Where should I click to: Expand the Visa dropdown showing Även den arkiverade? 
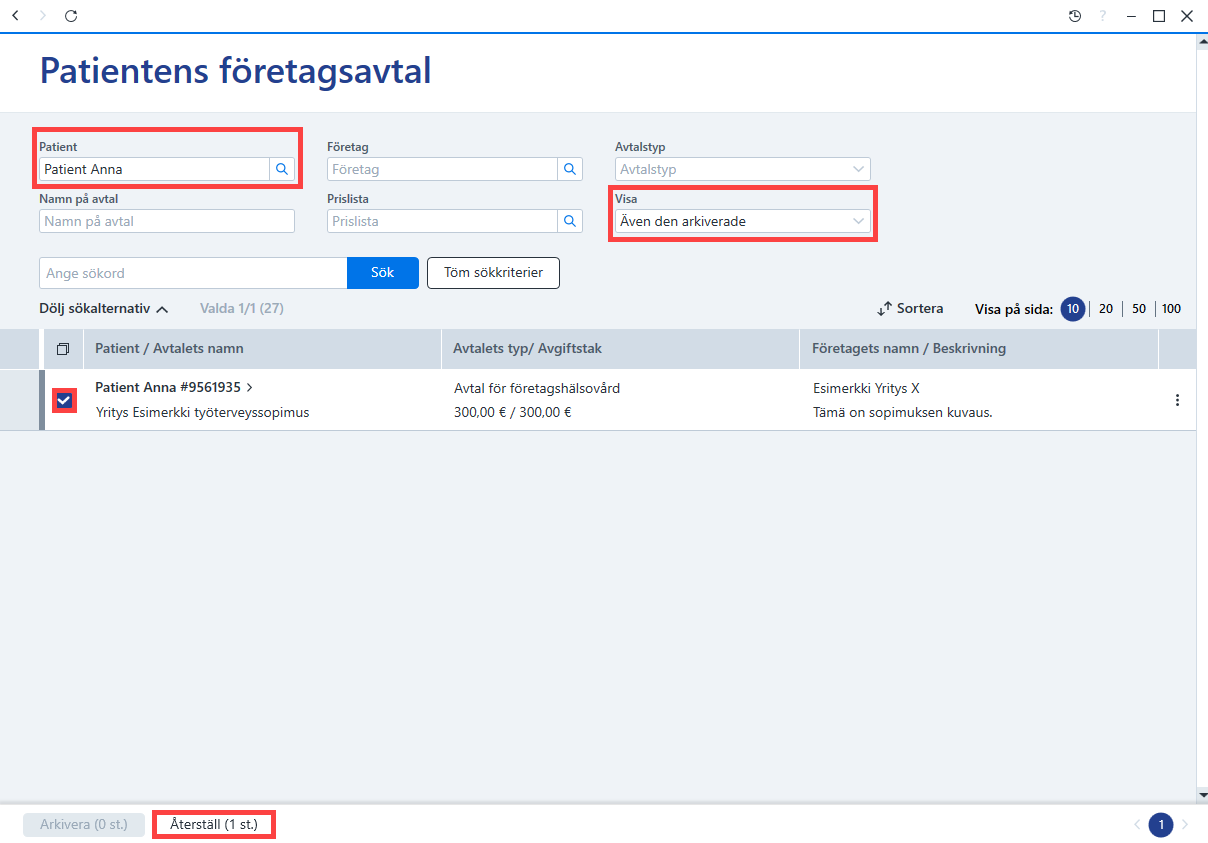(743, 221)
